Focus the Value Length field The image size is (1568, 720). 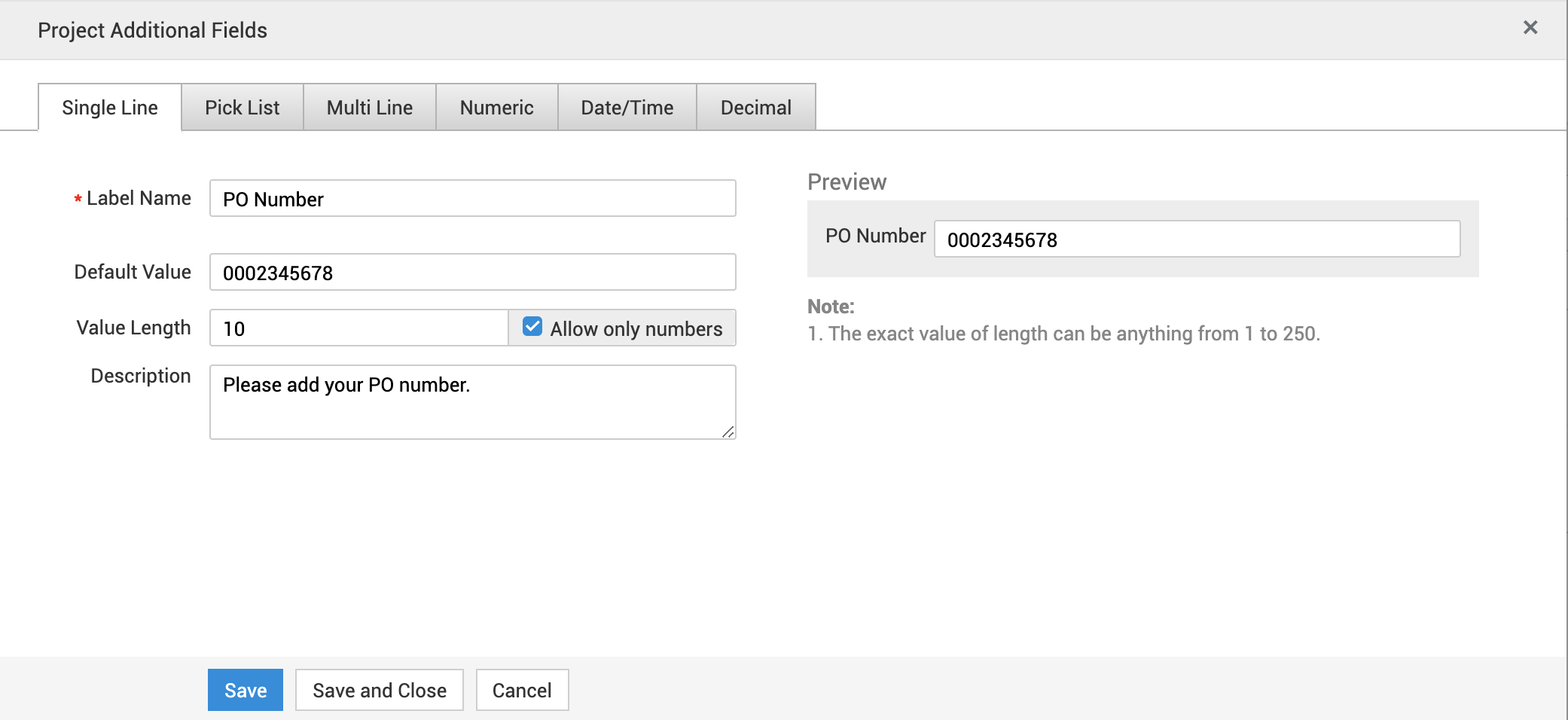(x=358, y=328)
